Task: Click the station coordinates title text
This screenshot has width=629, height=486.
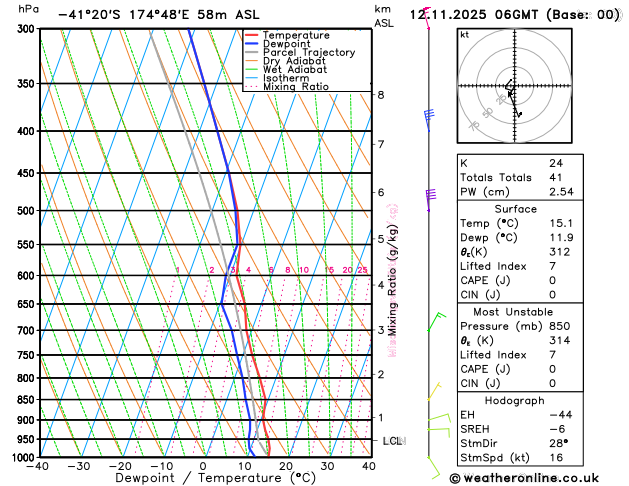Action: (159, 15)
